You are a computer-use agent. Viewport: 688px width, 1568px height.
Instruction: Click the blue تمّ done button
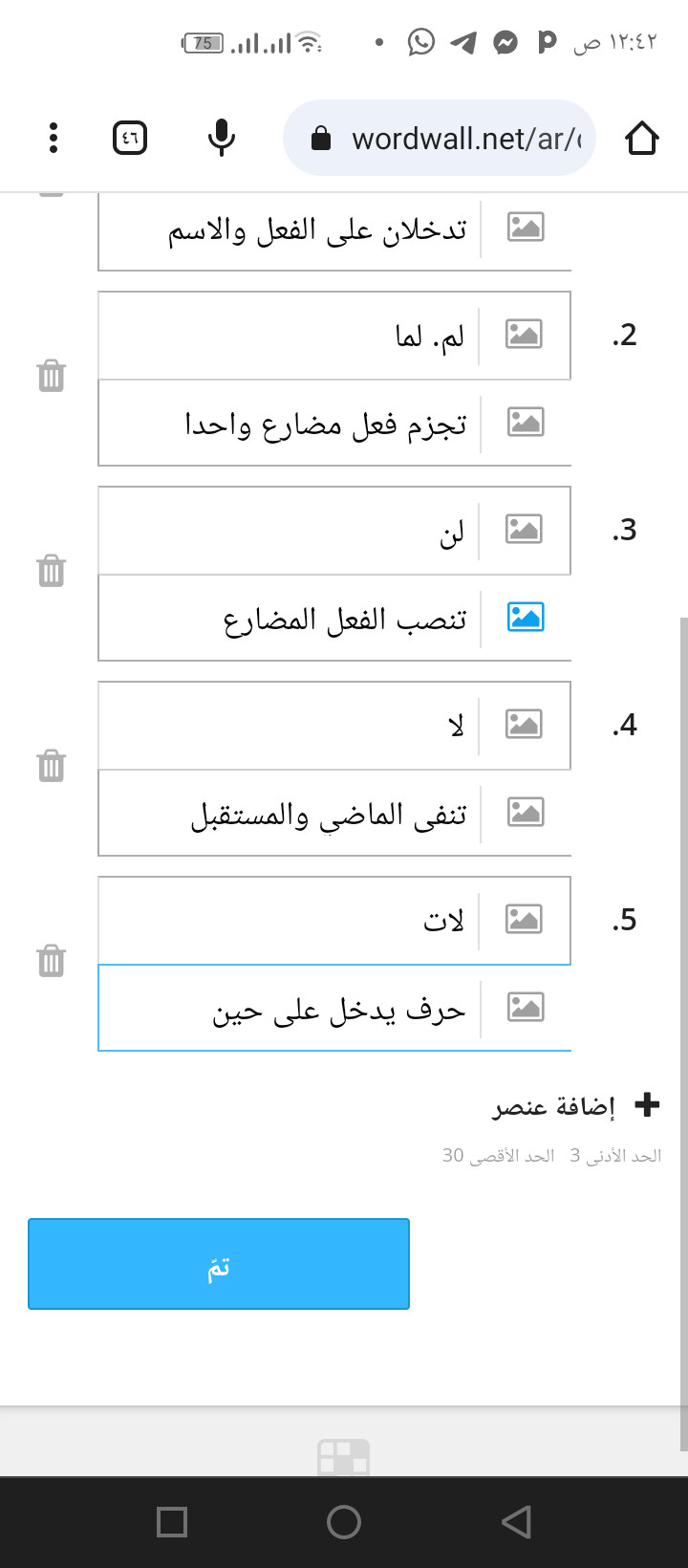click(219, 1264)
